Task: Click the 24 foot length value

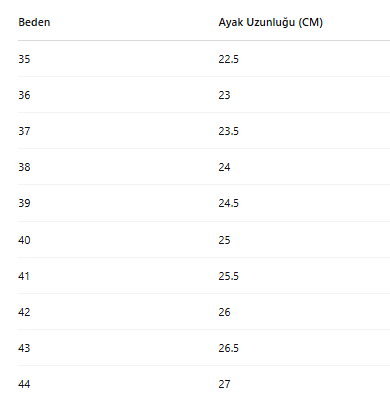Action: tap(224, 167)
